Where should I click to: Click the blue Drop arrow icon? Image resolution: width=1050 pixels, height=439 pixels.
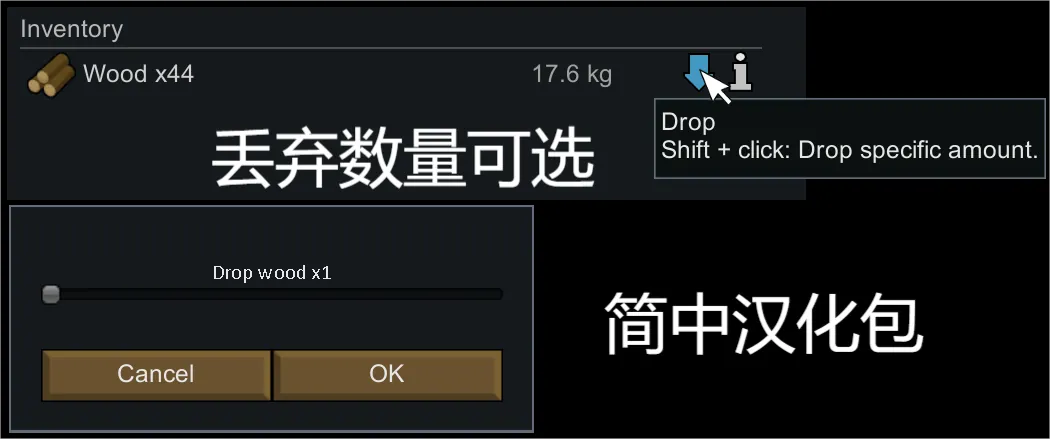(696, 72)
